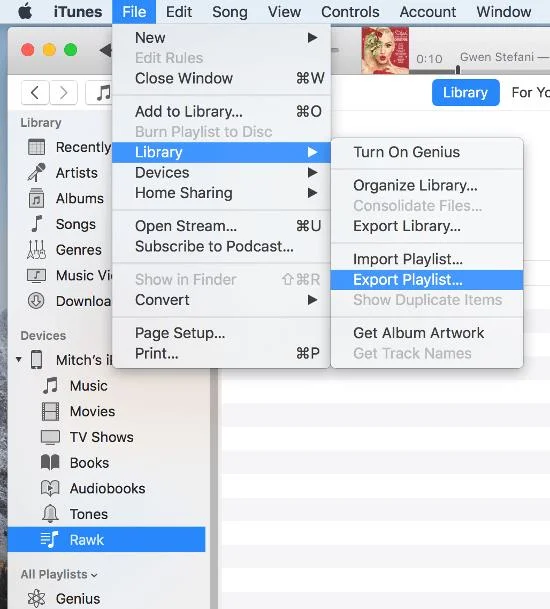Click the TV Shows monitor icon
The height and width of the screenshot is (609, 550).
click(50, 437)
